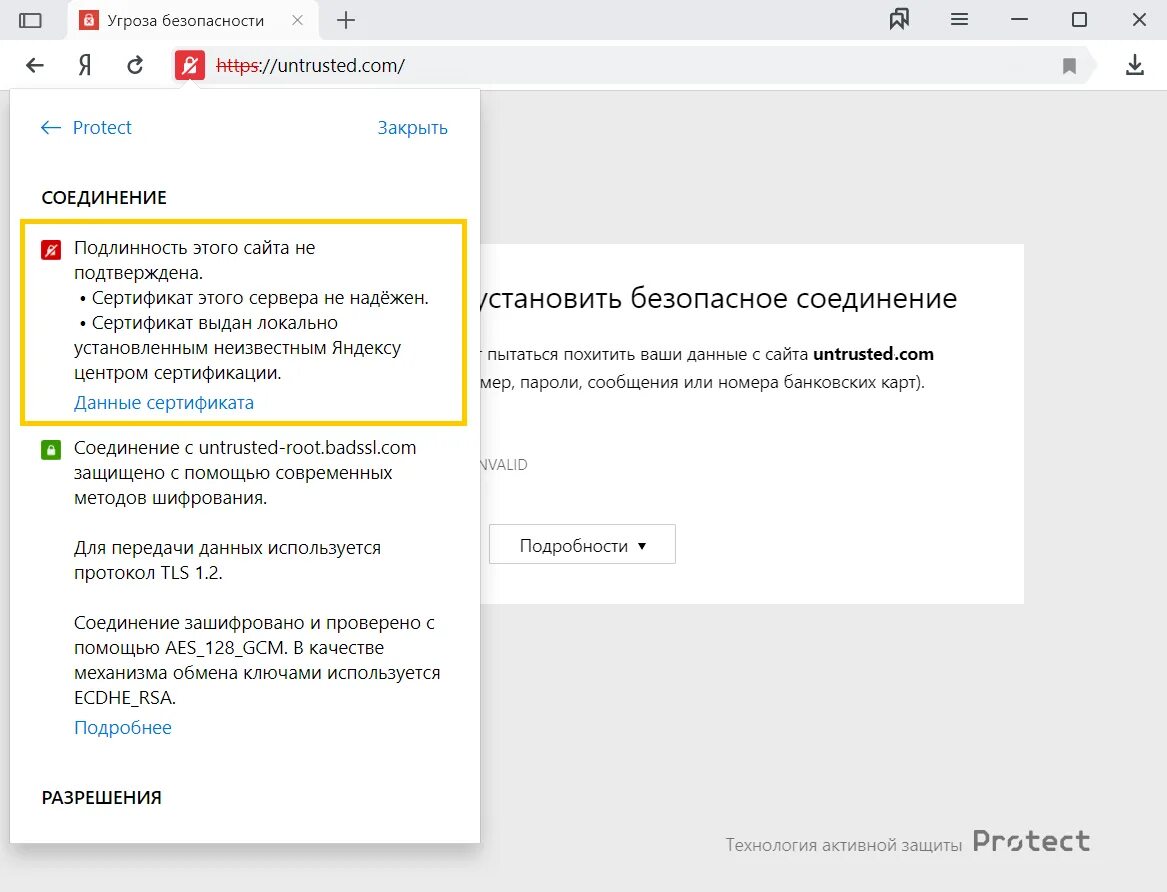The height and width of the screenshot is (892, 1167).
Task: Click the red Protect warning icon
Action: click(190, 65)
